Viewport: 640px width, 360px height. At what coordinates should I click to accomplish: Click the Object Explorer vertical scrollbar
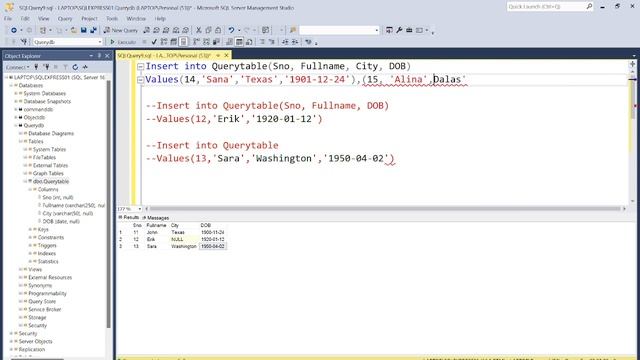pos(109,204)
